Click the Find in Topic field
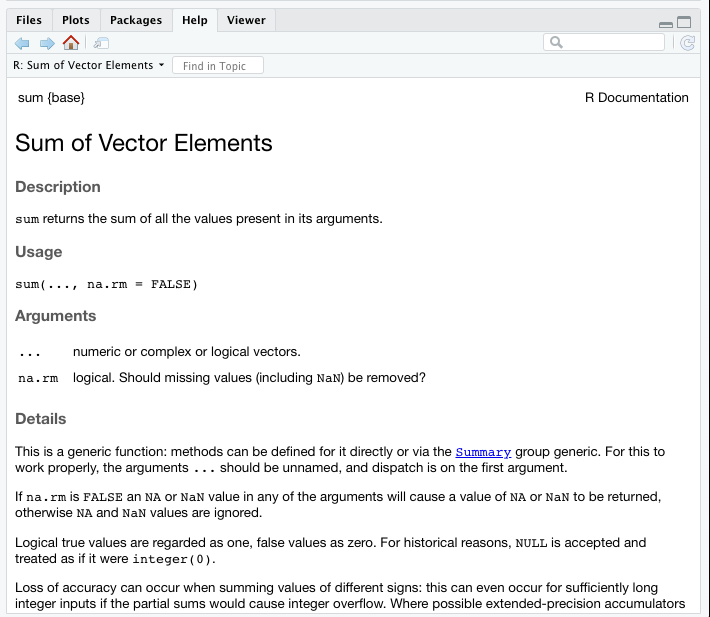The width and height of the screenshot is (710, 617). tap(217, 66)
